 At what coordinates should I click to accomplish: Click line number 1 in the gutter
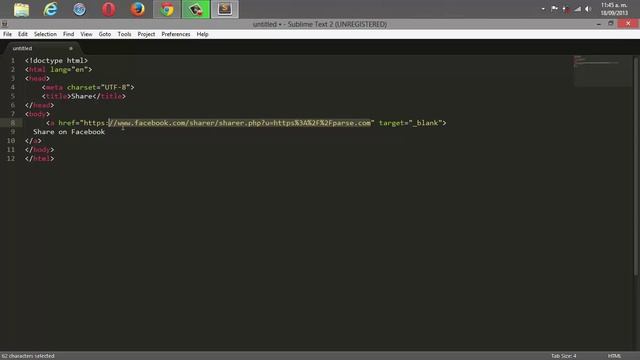[x=13, y=60]
